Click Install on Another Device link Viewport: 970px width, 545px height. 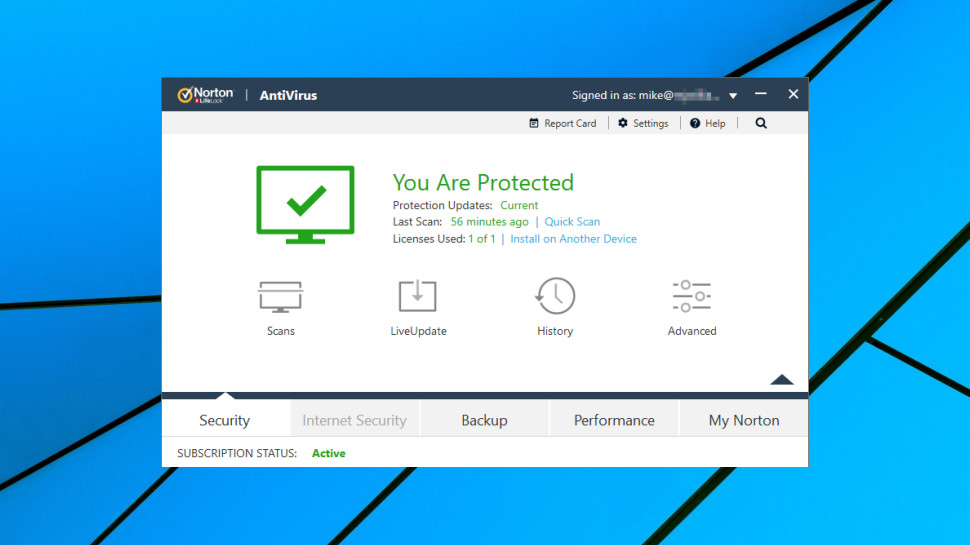click(x=573, y=239)
